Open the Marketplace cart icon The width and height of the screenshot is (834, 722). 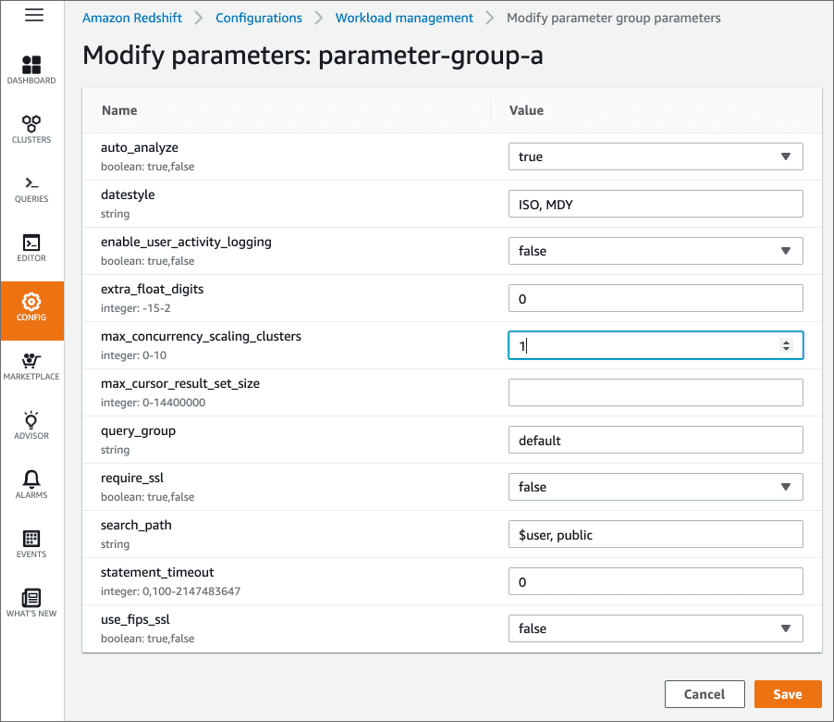point(32,361)
